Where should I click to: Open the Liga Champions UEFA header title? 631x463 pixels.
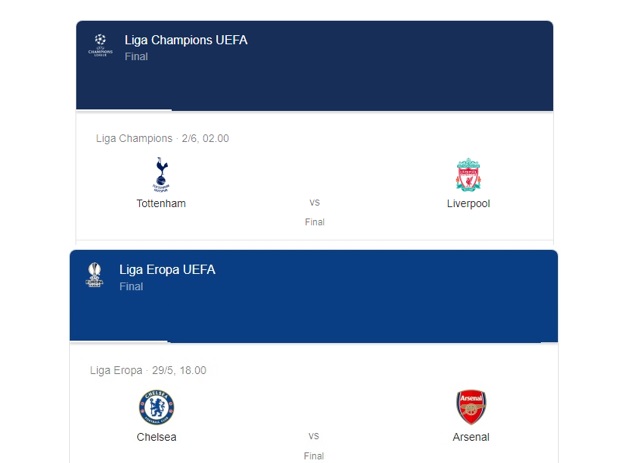(186, 40)
